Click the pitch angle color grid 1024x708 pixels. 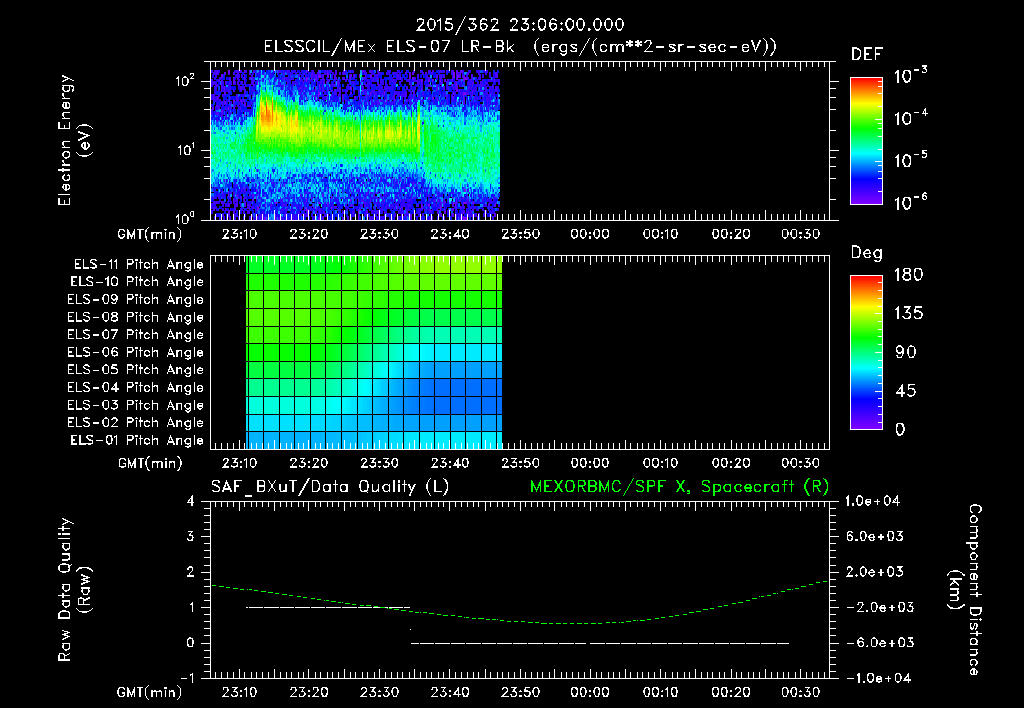[374, 352]
